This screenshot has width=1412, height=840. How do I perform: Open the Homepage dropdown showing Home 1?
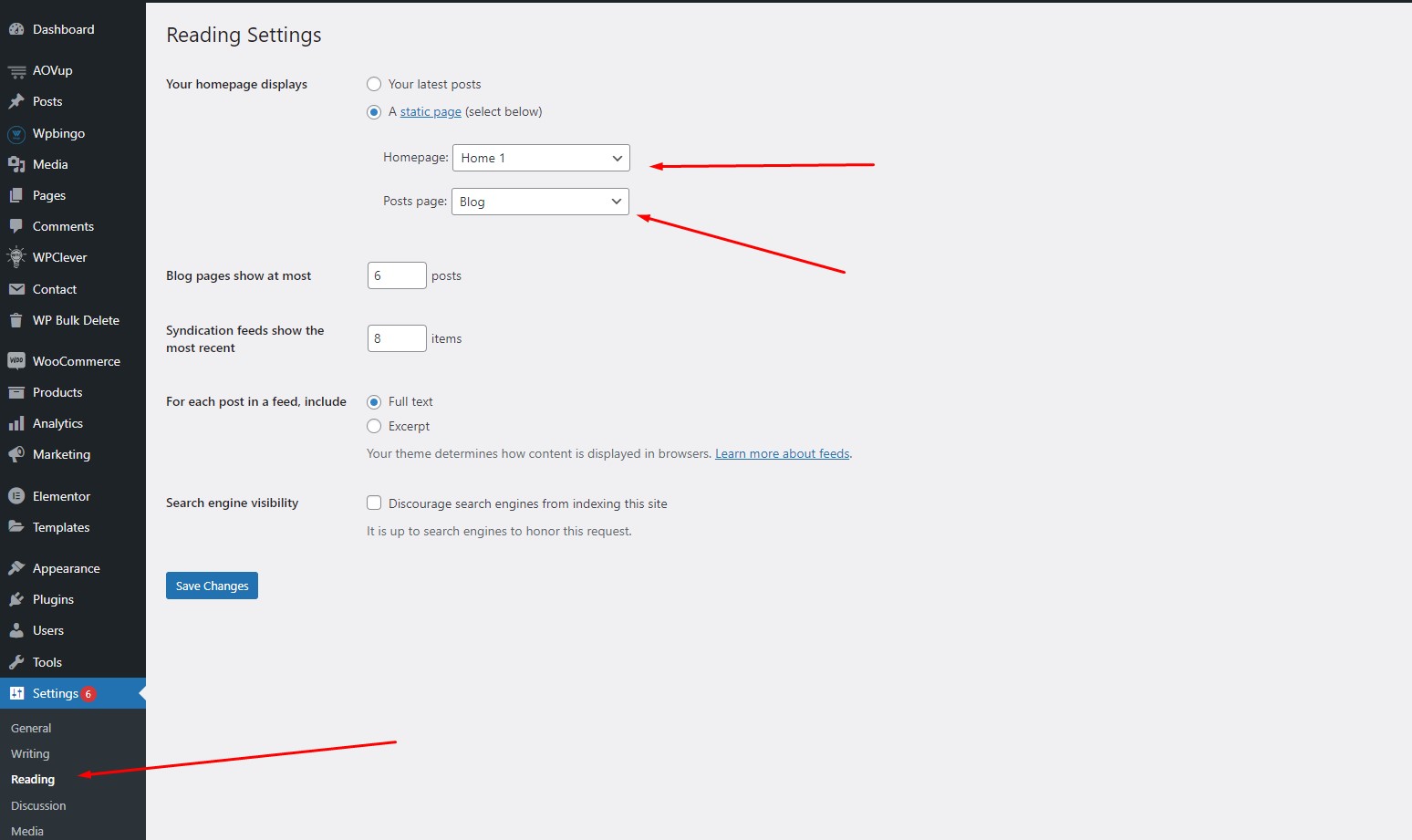pyautogui.click(x=540, y=158)
